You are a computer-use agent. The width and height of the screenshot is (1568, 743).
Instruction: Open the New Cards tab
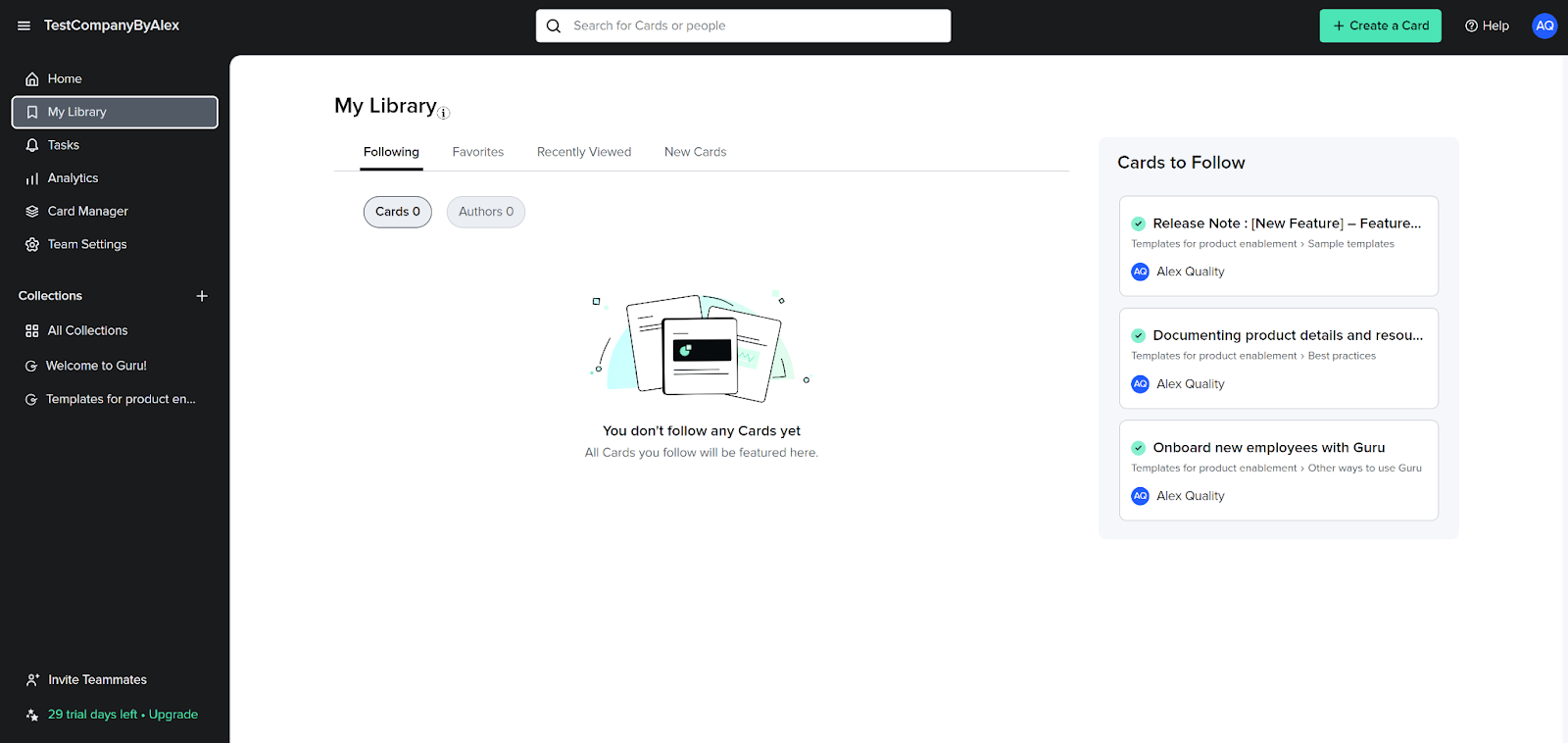(x=695, y=152)
